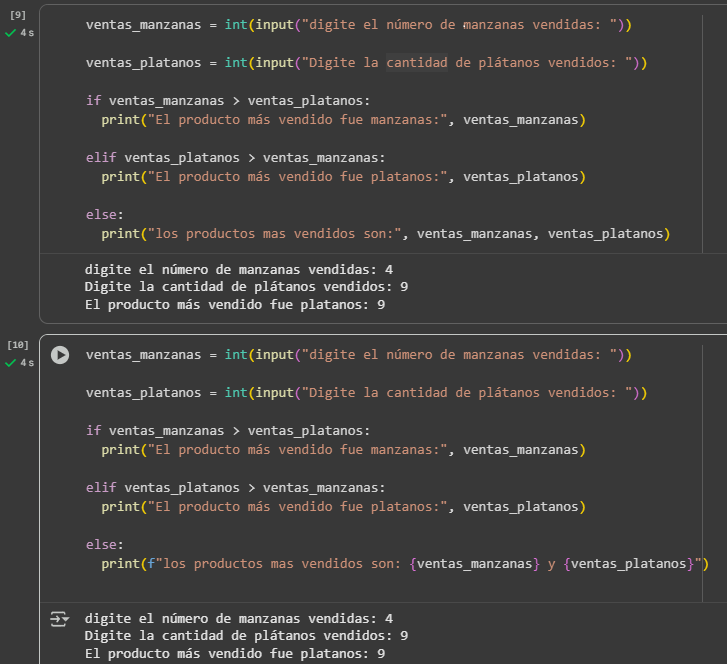Click the green checkmark of cell 9
Viewport: 727px width, 664px height.
point(10,33)
